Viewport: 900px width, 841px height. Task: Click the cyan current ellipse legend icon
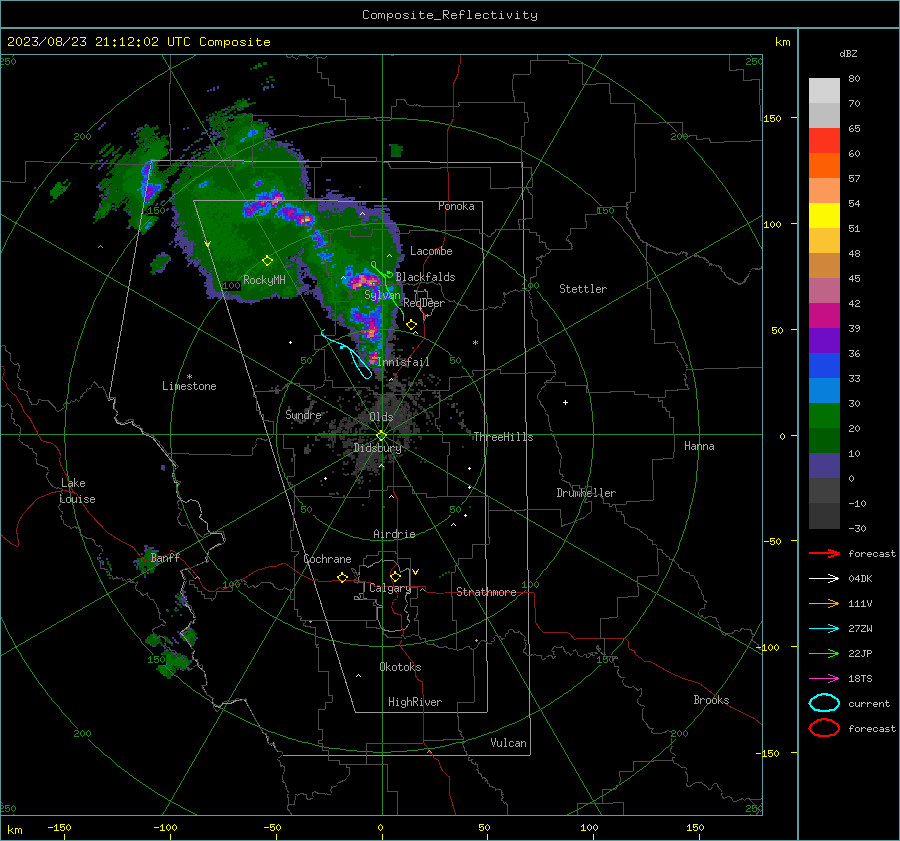pyautogui.click(x=824, y=703)
